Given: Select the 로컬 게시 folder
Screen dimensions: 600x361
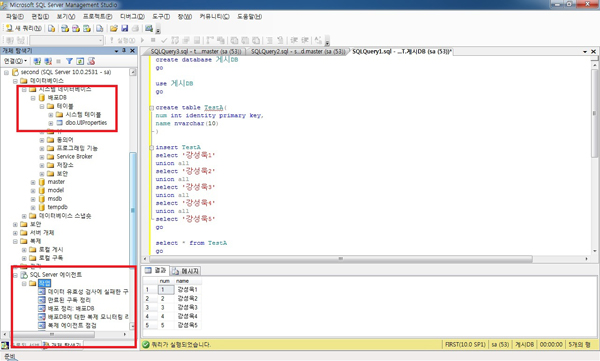Looking at the screenshot, I should click(51, 250).
